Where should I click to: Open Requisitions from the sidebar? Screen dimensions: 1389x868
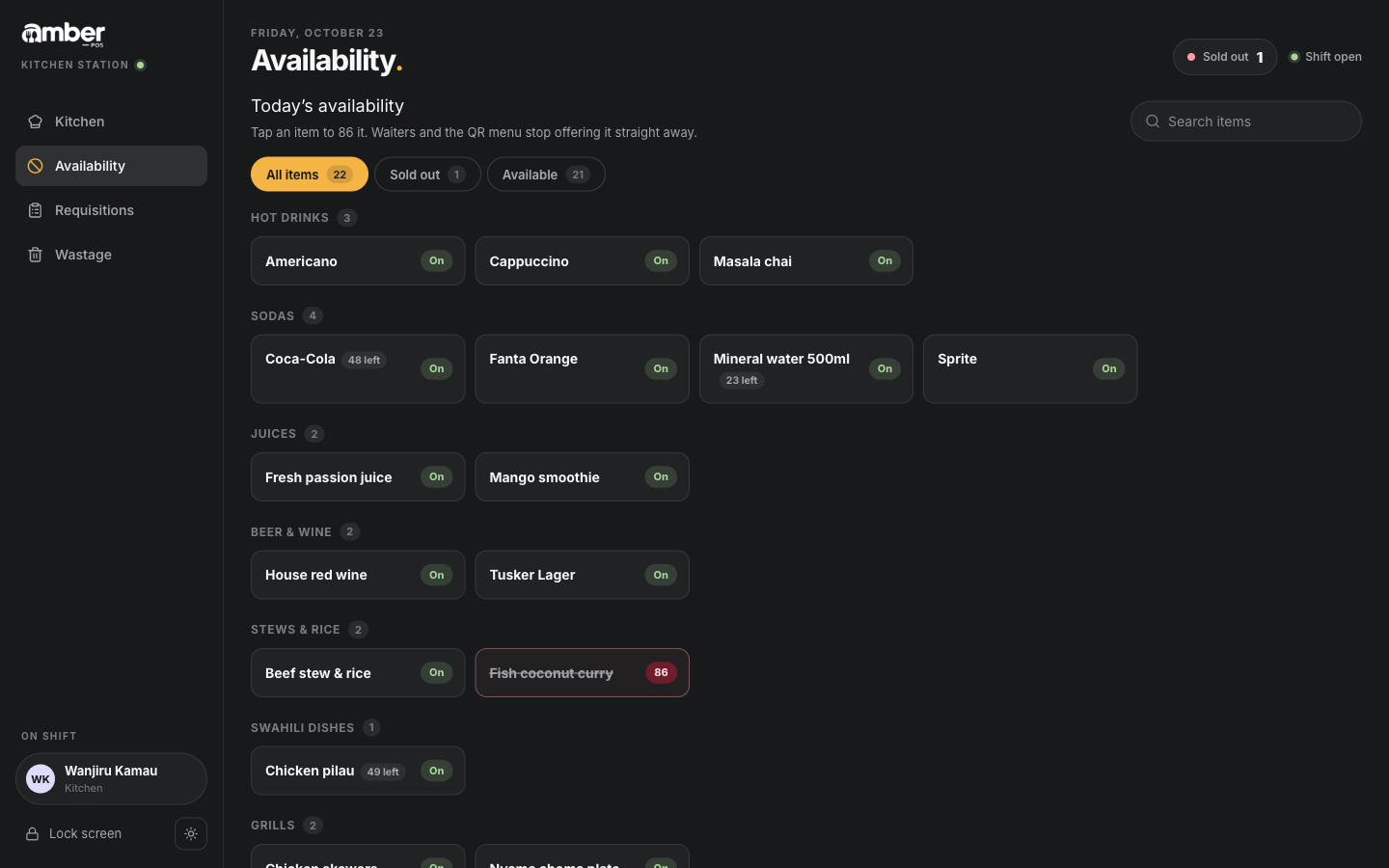click(x=111, y=210)
